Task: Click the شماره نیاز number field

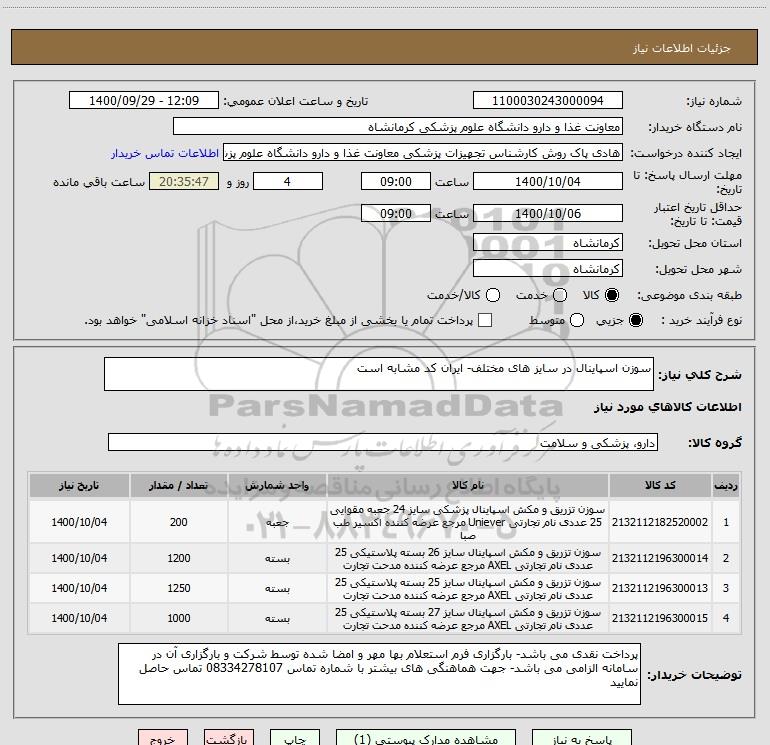Action: pos(548,101)
